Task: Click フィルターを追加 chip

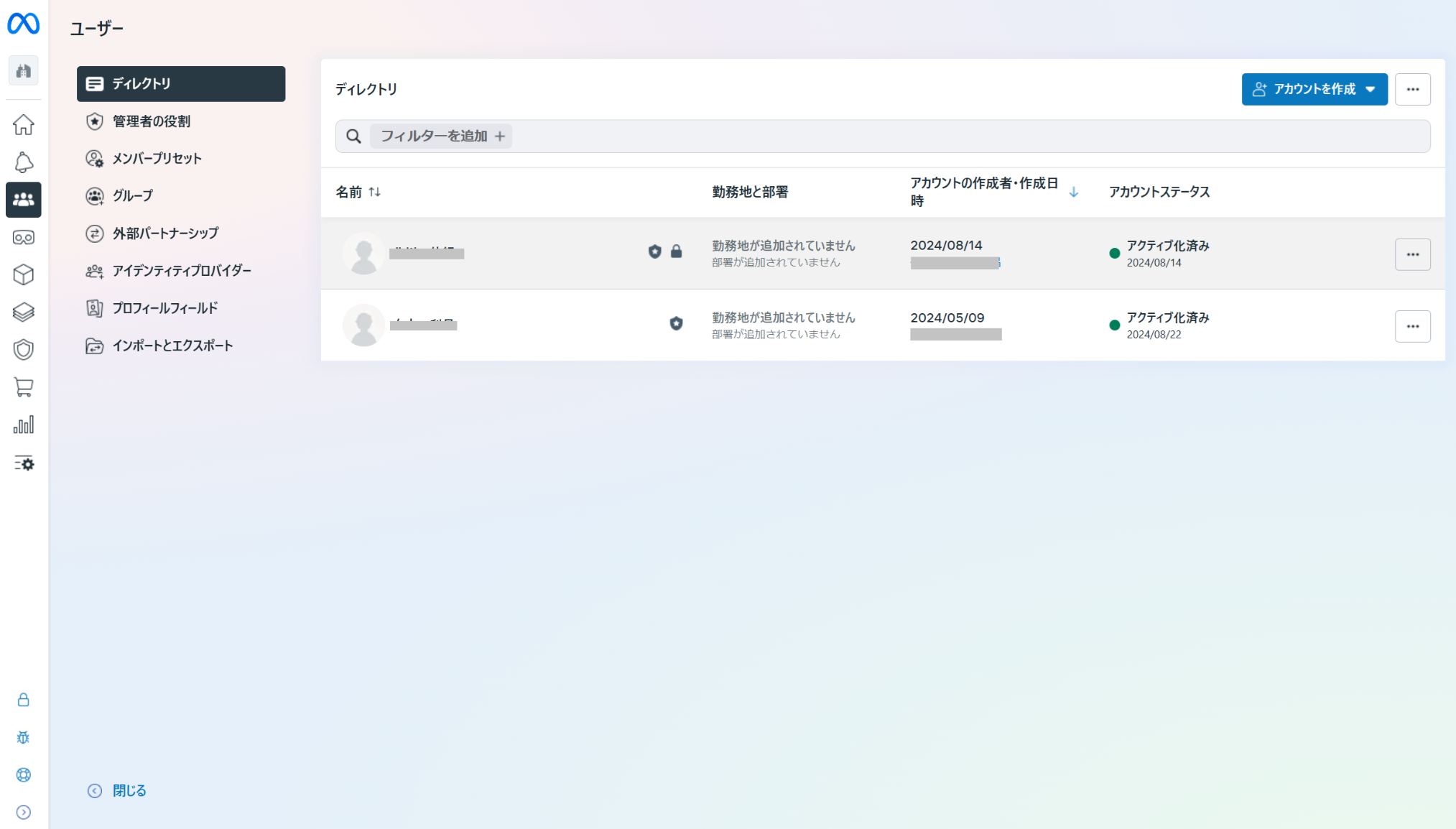Action: click(x=441, y=136)
